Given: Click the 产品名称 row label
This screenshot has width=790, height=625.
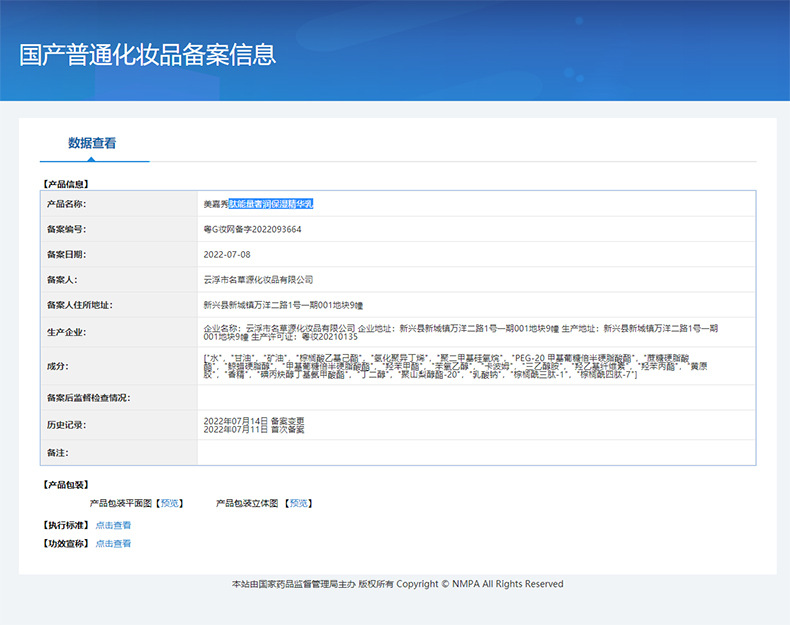Looking at the screenshot, I should pyautogui.click(x=67, y=204).
